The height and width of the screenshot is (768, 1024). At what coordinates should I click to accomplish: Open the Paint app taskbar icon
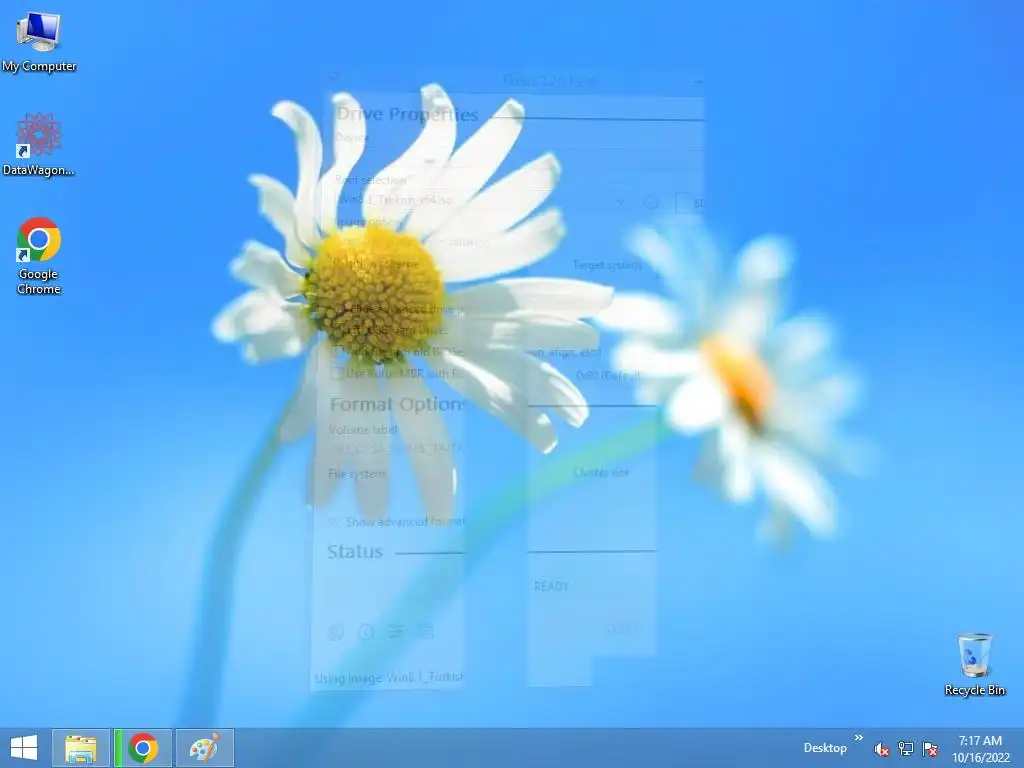tap(204, 748)
